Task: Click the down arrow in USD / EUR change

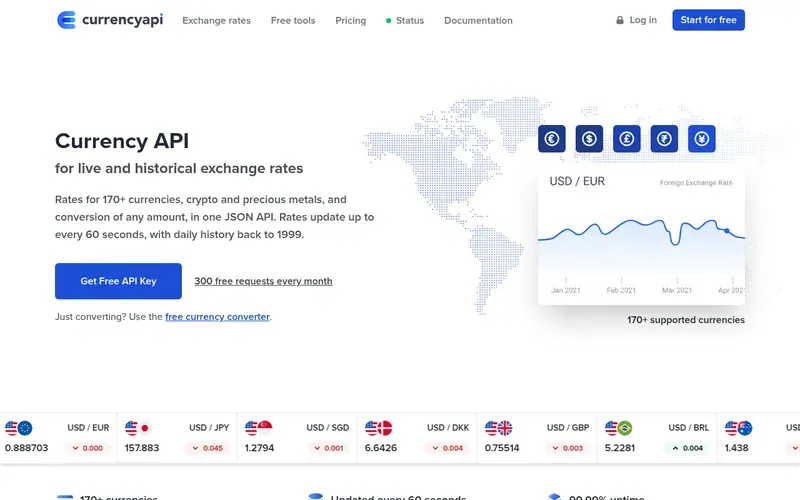Action: coord(76,448)
